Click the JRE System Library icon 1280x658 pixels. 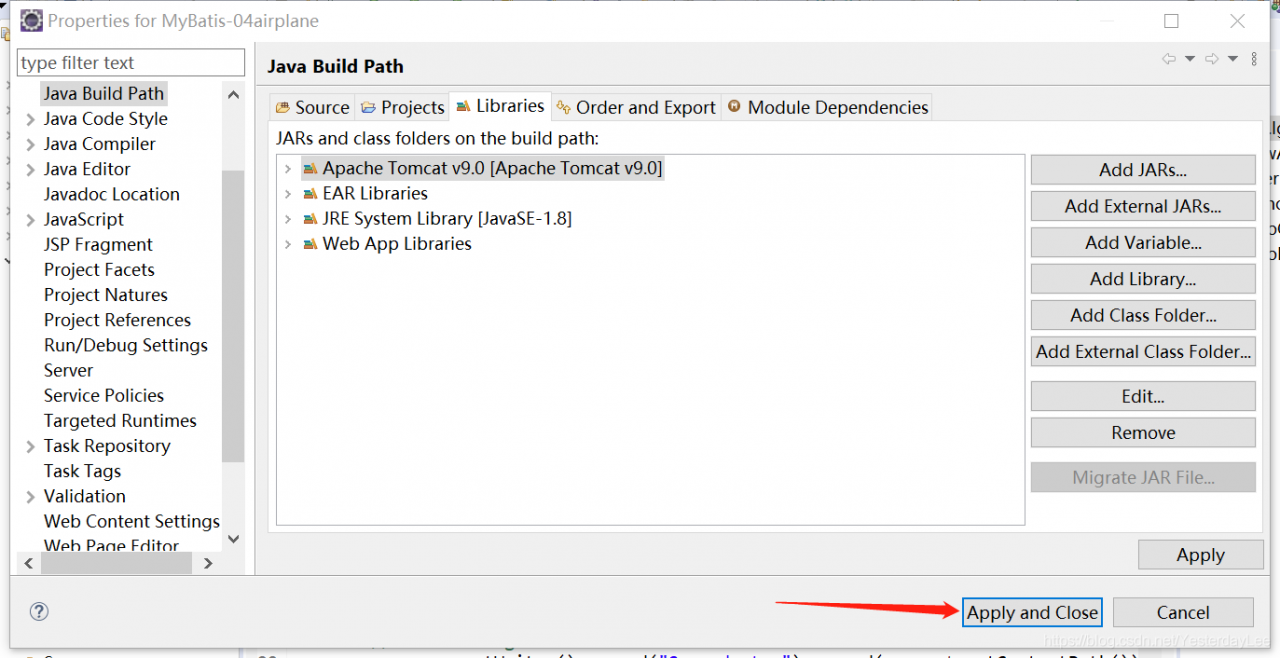point(310,219)
